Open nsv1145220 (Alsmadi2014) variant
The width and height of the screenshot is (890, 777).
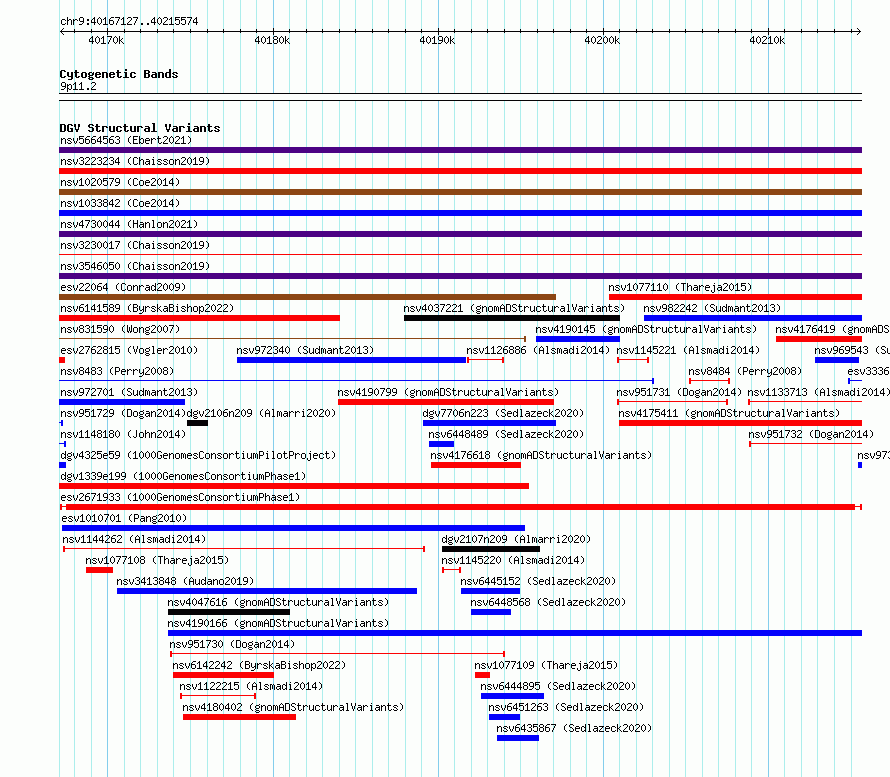point(513,560)
